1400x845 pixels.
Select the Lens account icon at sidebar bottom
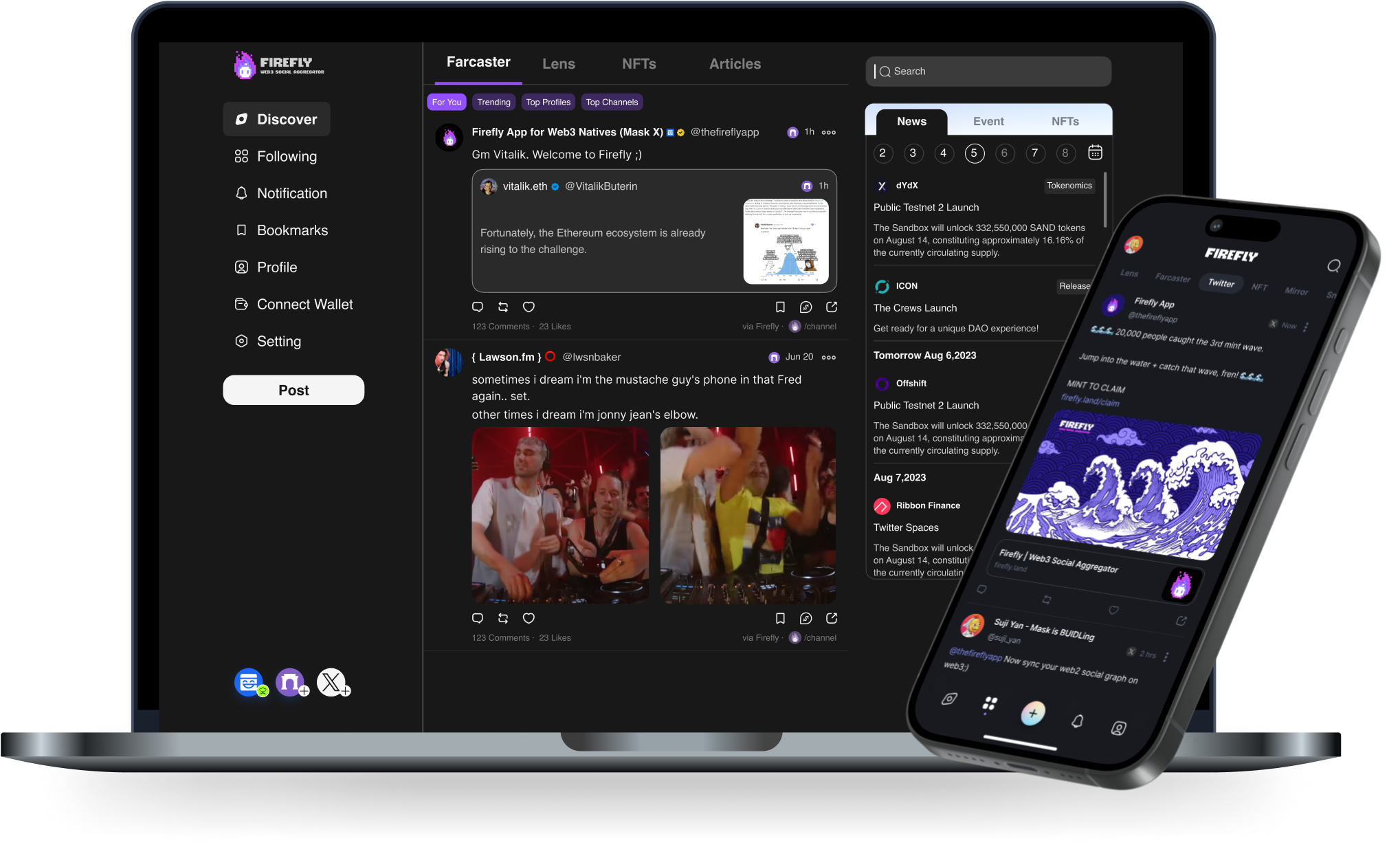(x=250, y=683)
